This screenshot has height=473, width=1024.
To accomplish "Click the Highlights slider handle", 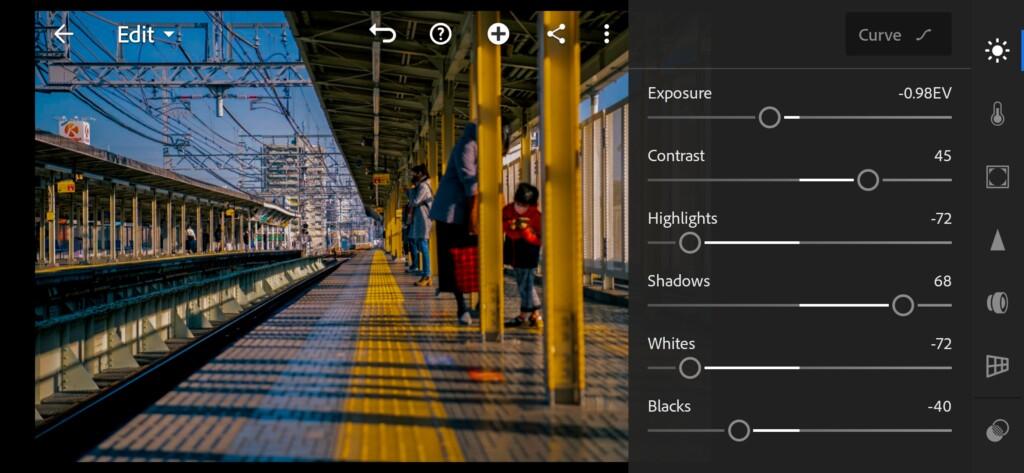I will (x=690, y=243).
